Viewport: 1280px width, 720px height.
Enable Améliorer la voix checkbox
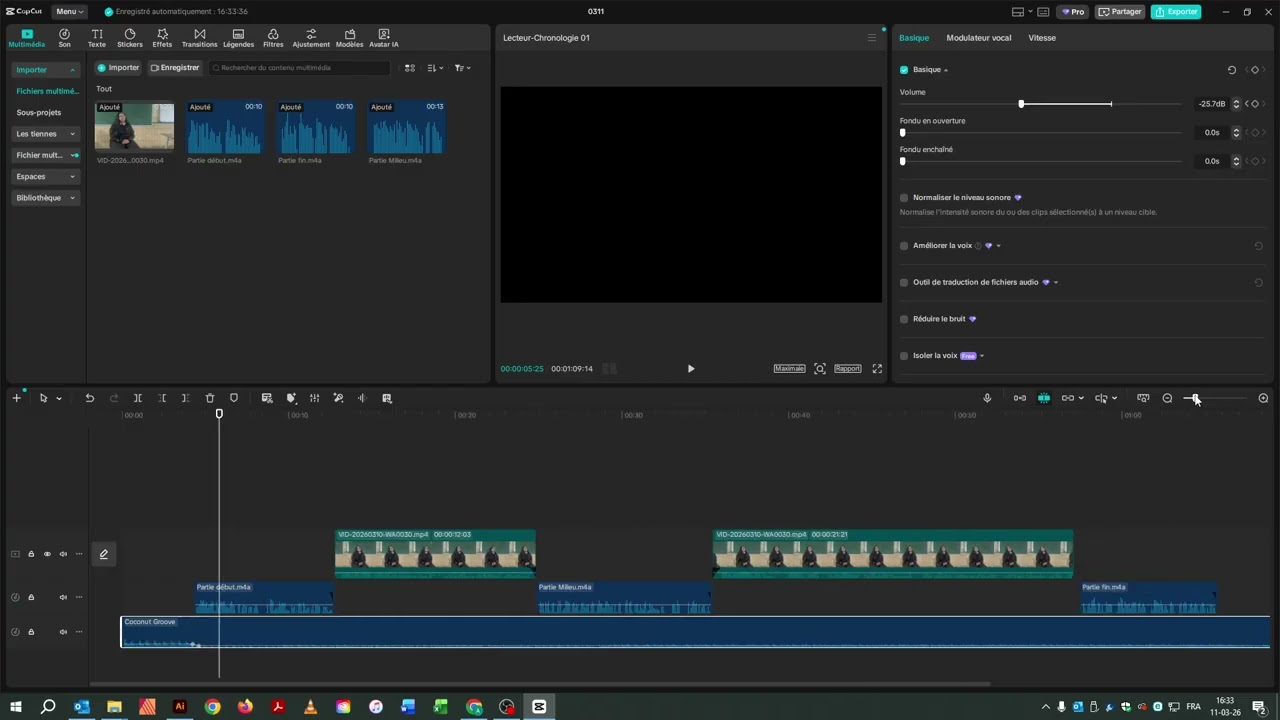904,246
